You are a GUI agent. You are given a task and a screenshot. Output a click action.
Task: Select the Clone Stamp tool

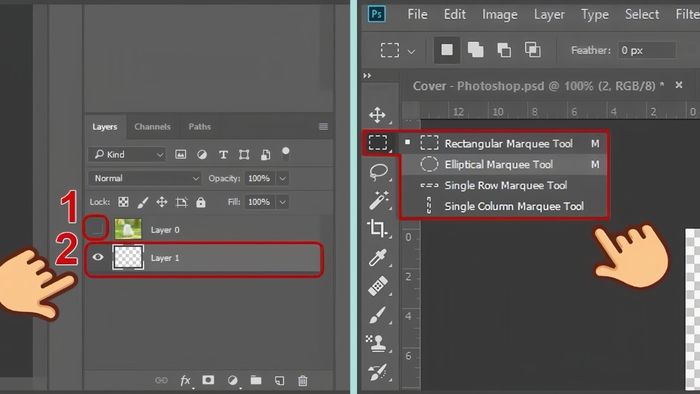[x=377, y=344]
